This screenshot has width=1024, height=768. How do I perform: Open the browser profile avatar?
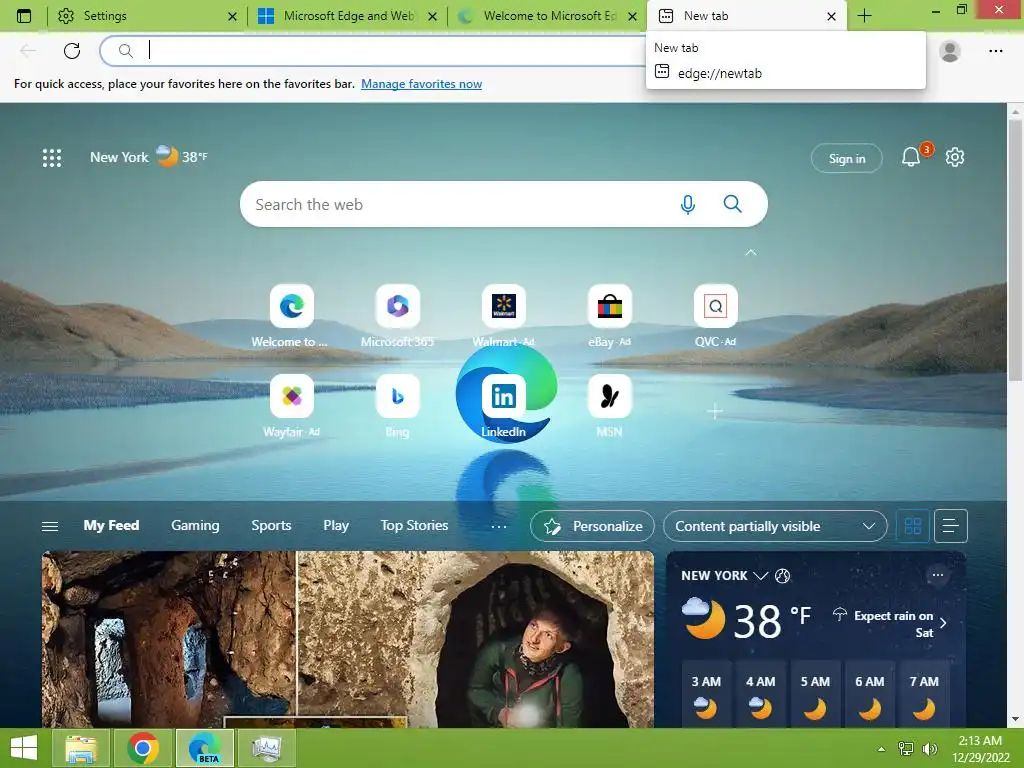[x=950, y=50]
